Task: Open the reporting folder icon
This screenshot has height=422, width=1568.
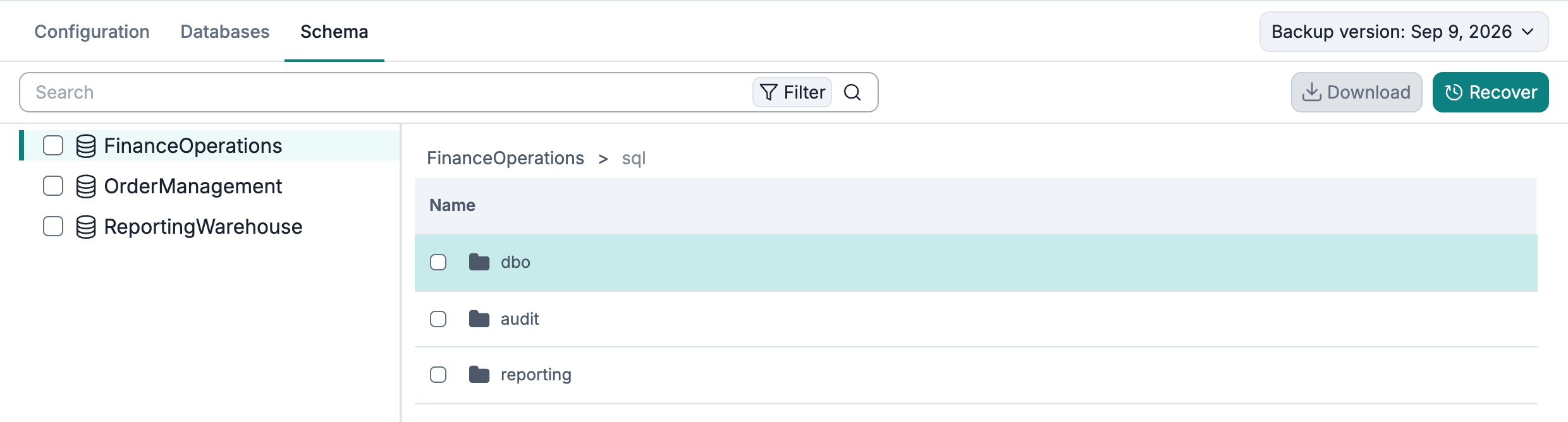Action: pyautogui.click(x=479, y=375)
